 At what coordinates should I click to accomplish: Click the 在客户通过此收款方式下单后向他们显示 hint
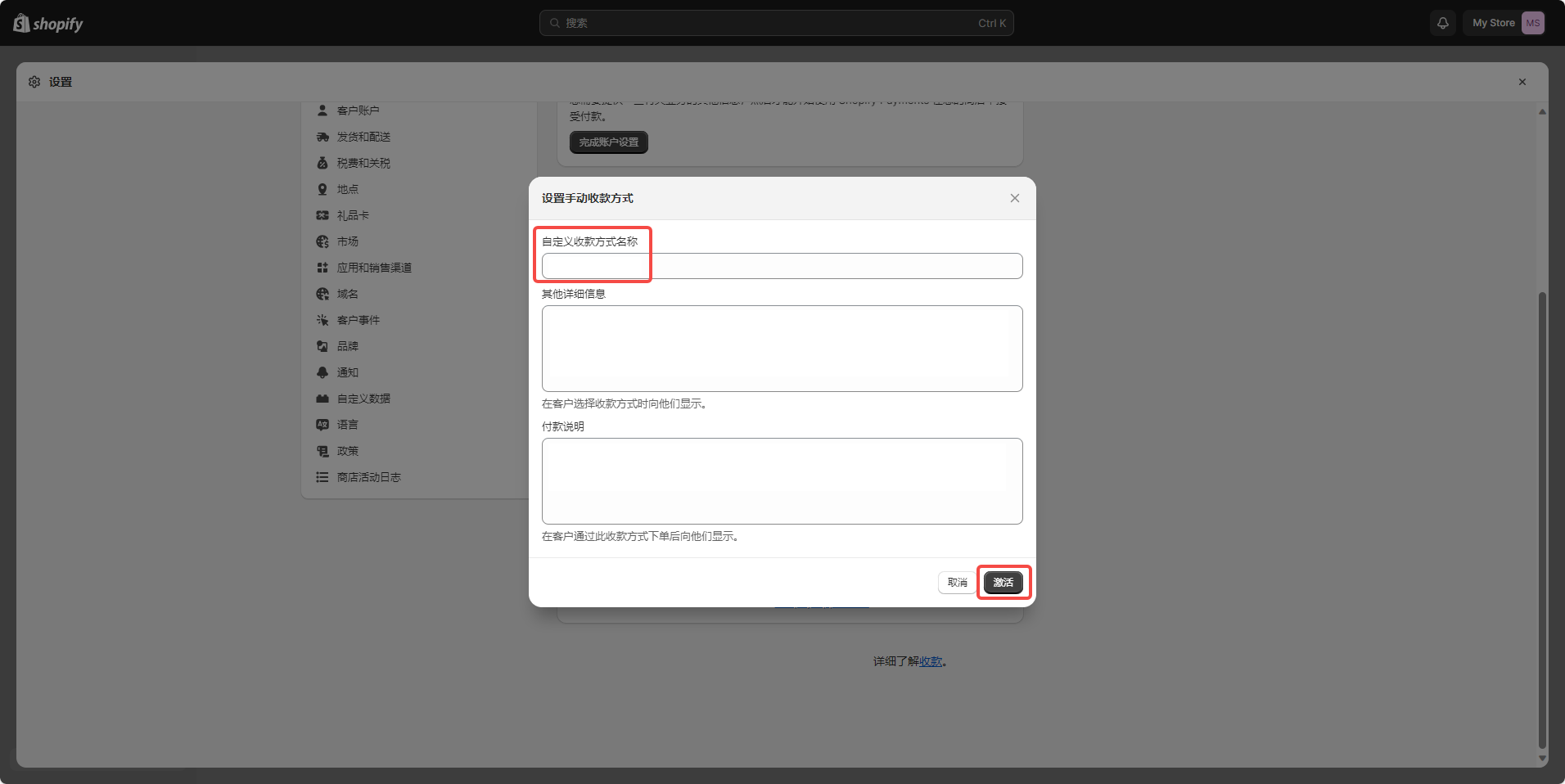tap(640, 536)
